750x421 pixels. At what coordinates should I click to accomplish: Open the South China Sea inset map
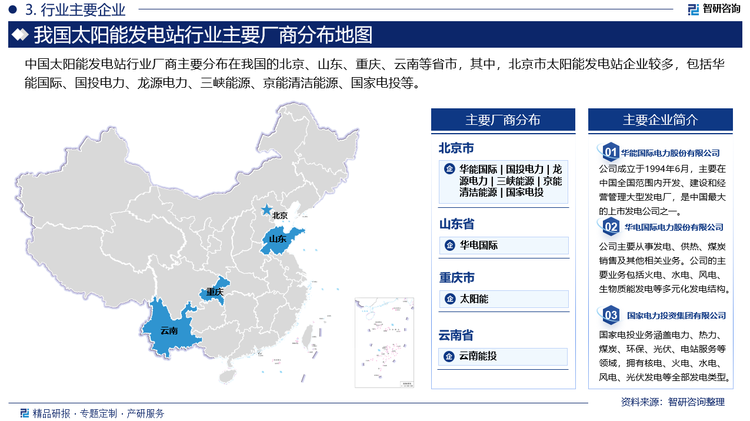click(x=384, y=343)
